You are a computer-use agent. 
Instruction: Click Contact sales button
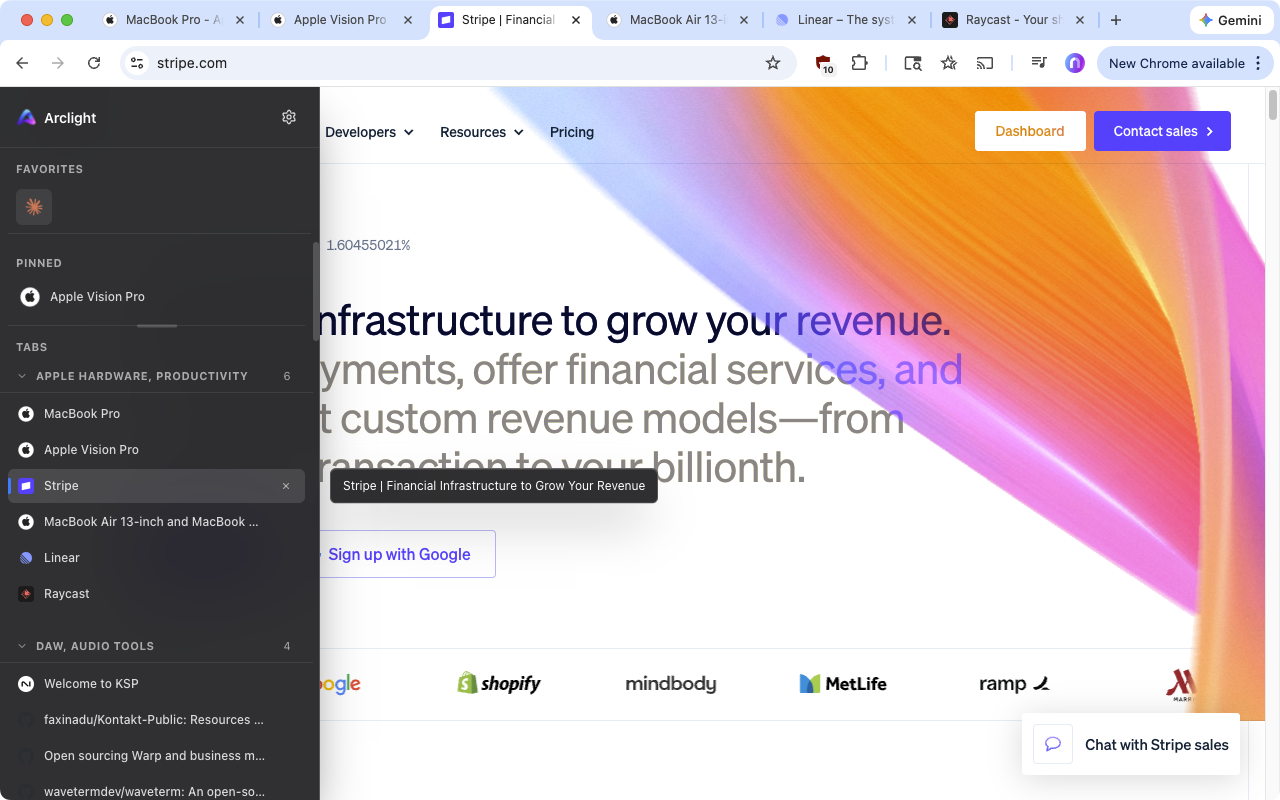[x=1162, y=131]
